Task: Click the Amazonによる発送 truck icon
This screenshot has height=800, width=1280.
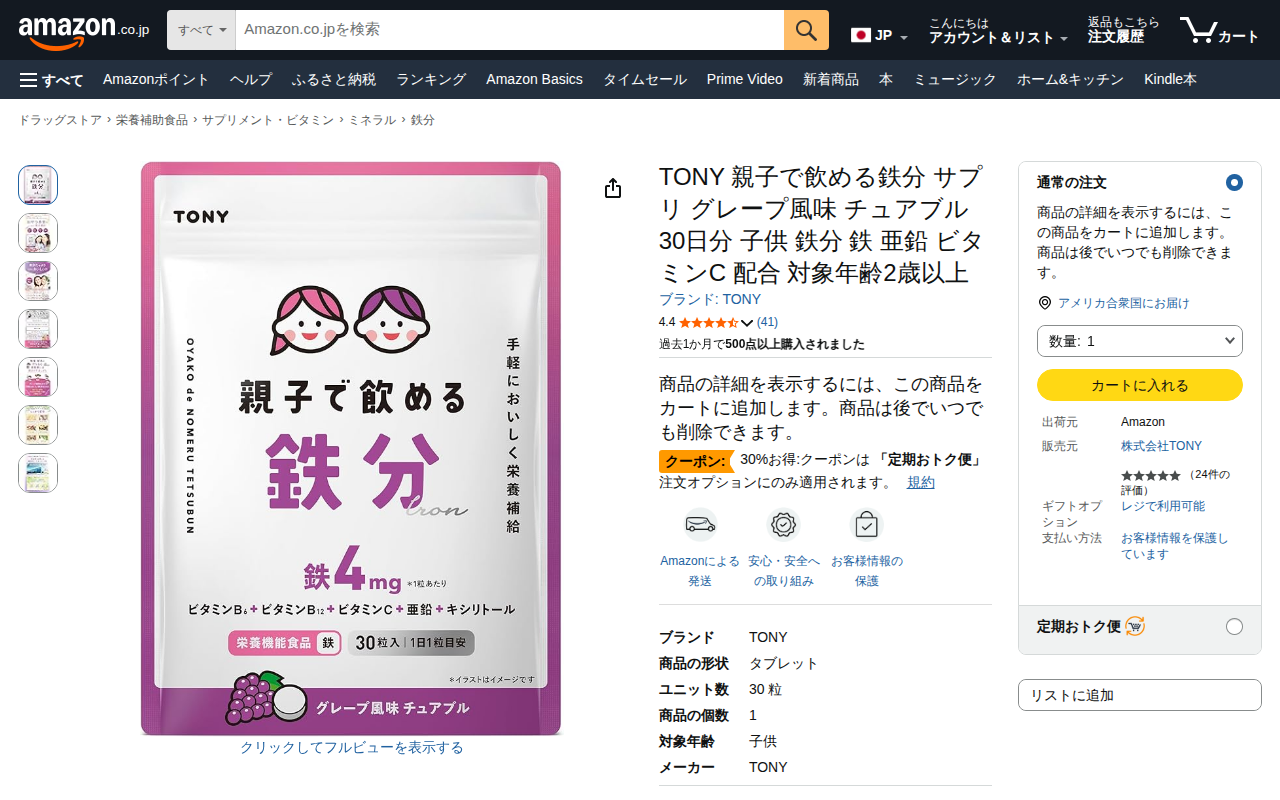Action: click(x=700, y=524)
